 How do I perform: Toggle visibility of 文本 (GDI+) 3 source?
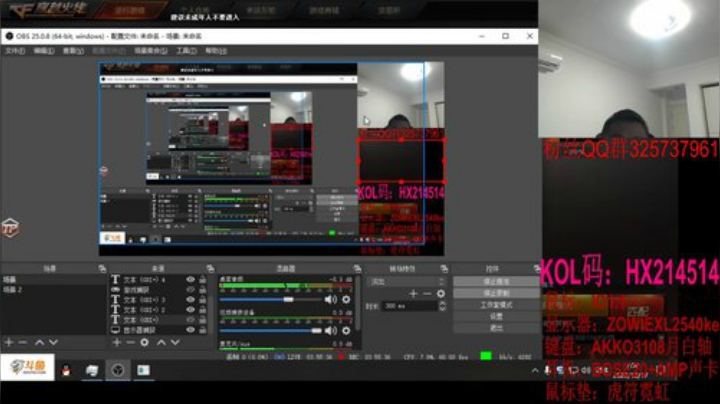pyautogui.click(x=191, y=299)
